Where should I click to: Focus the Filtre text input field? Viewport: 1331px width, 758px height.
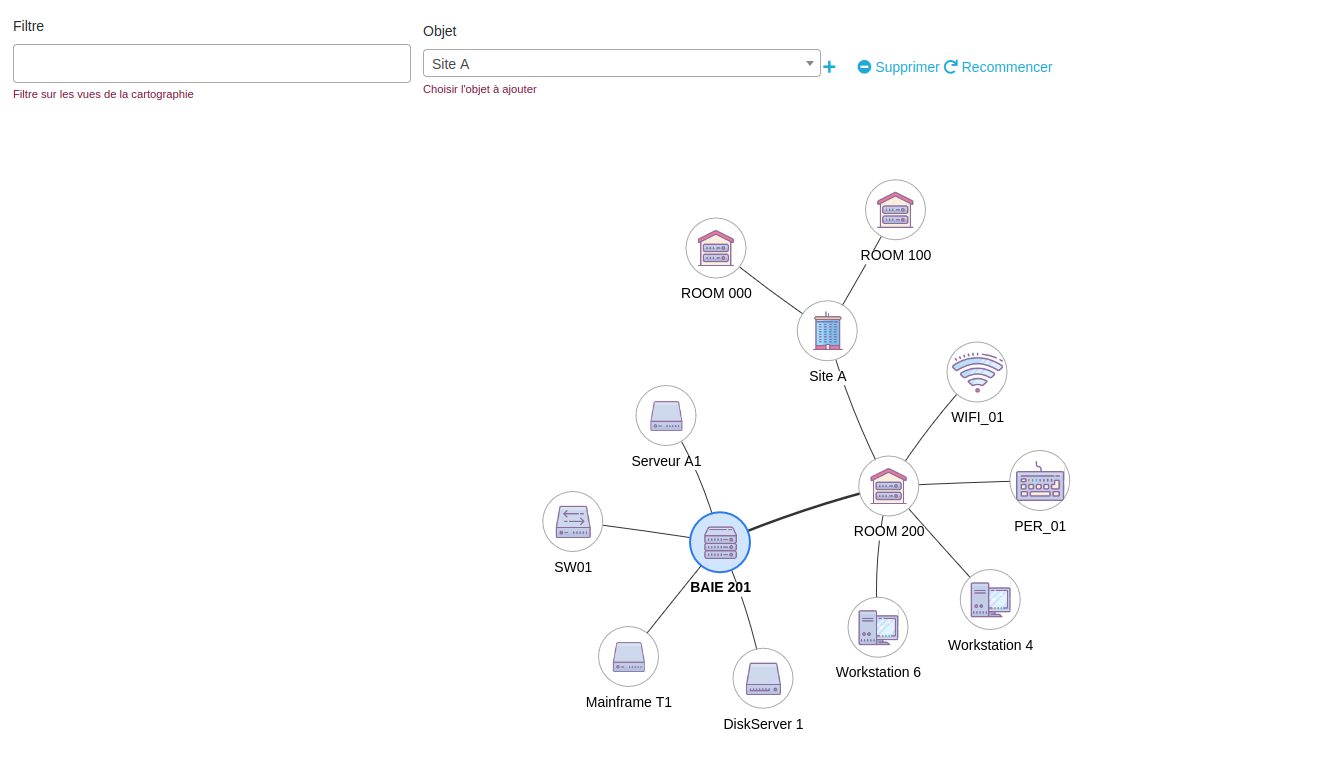[212, 63]
